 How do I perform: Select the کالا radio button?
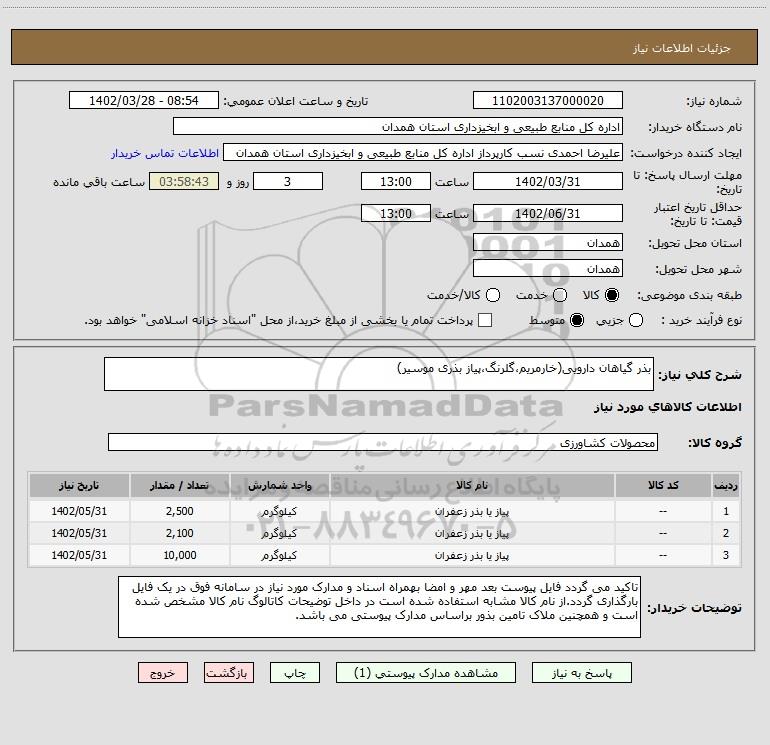click(612, 295)
